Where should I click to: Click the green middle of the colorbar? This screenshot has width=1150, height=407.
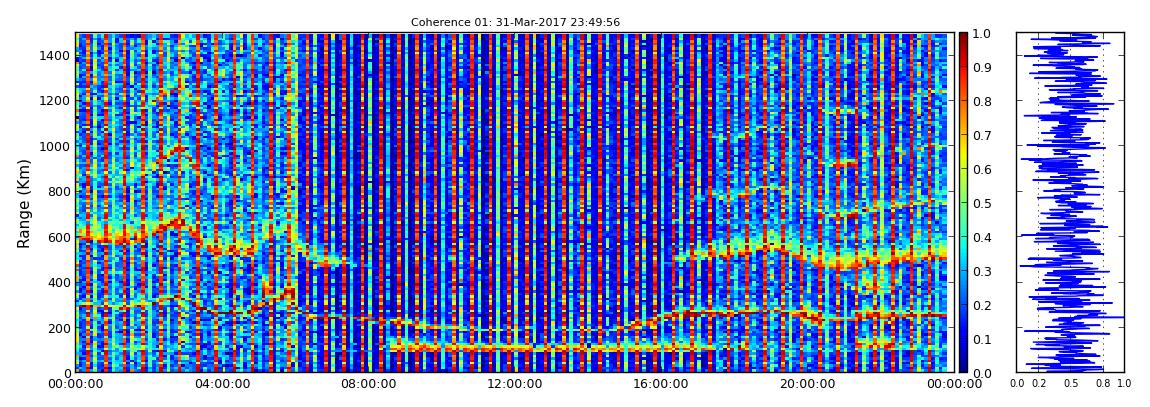(963, 203)
